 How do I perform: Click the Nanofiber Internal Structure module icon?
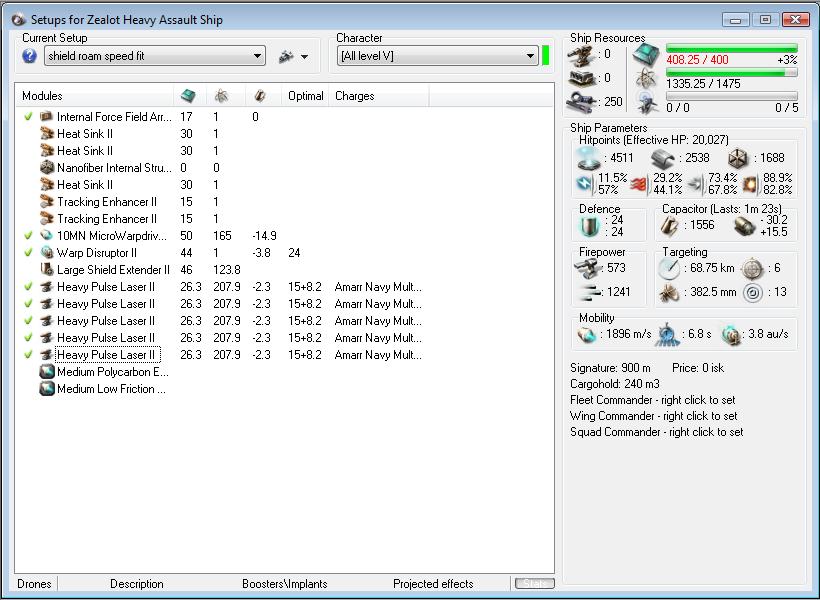(x=47, y=168)
